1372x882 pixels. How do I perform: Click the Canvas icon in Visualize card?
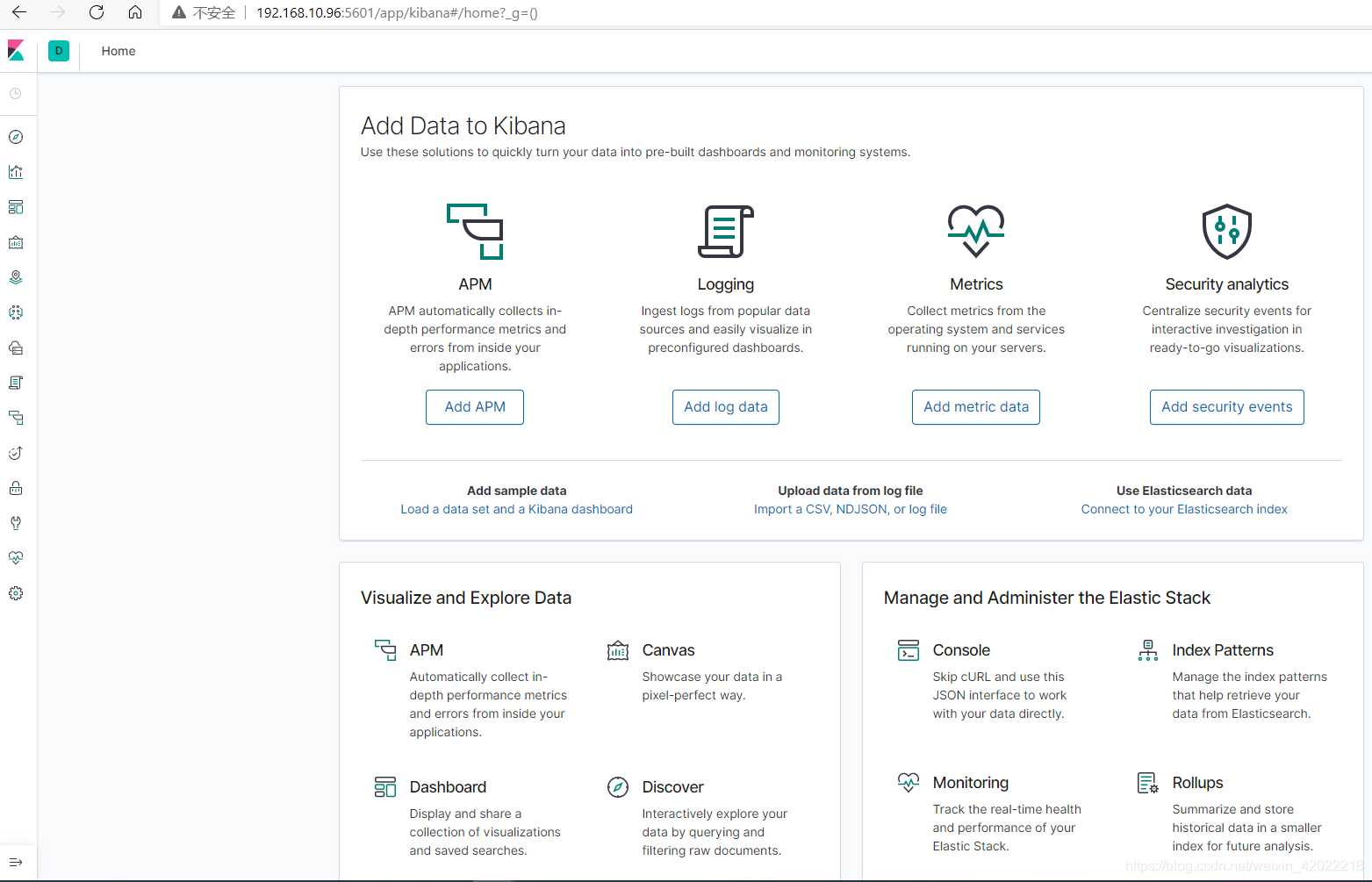point(618,650)
